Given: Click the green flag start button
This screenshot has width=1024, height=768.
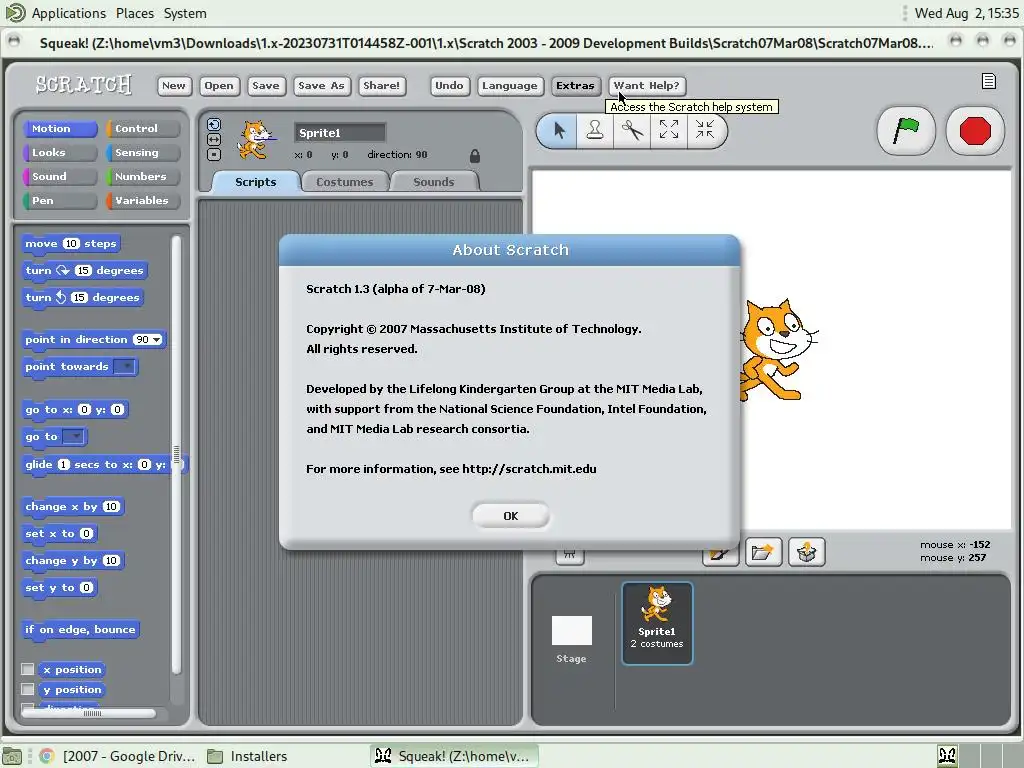Looking at the screenshot, I should (x=906, y=131).
